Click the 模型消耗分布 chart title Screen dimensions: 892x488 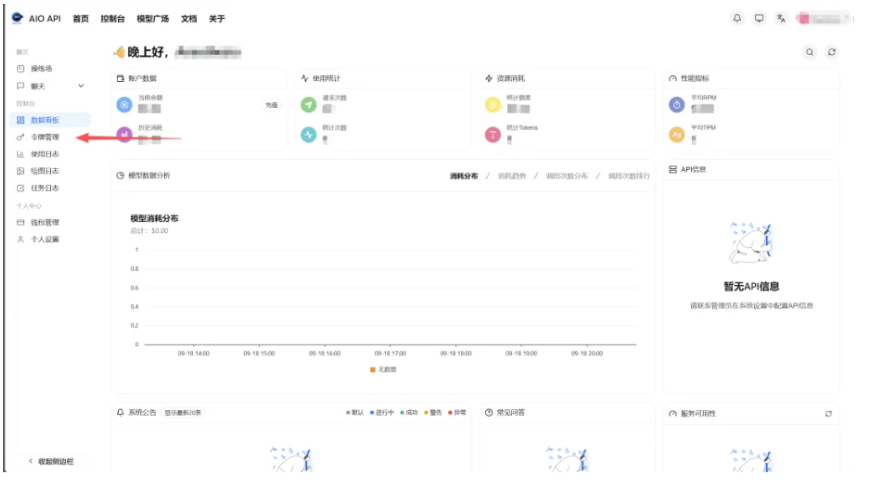click(154, 218)
